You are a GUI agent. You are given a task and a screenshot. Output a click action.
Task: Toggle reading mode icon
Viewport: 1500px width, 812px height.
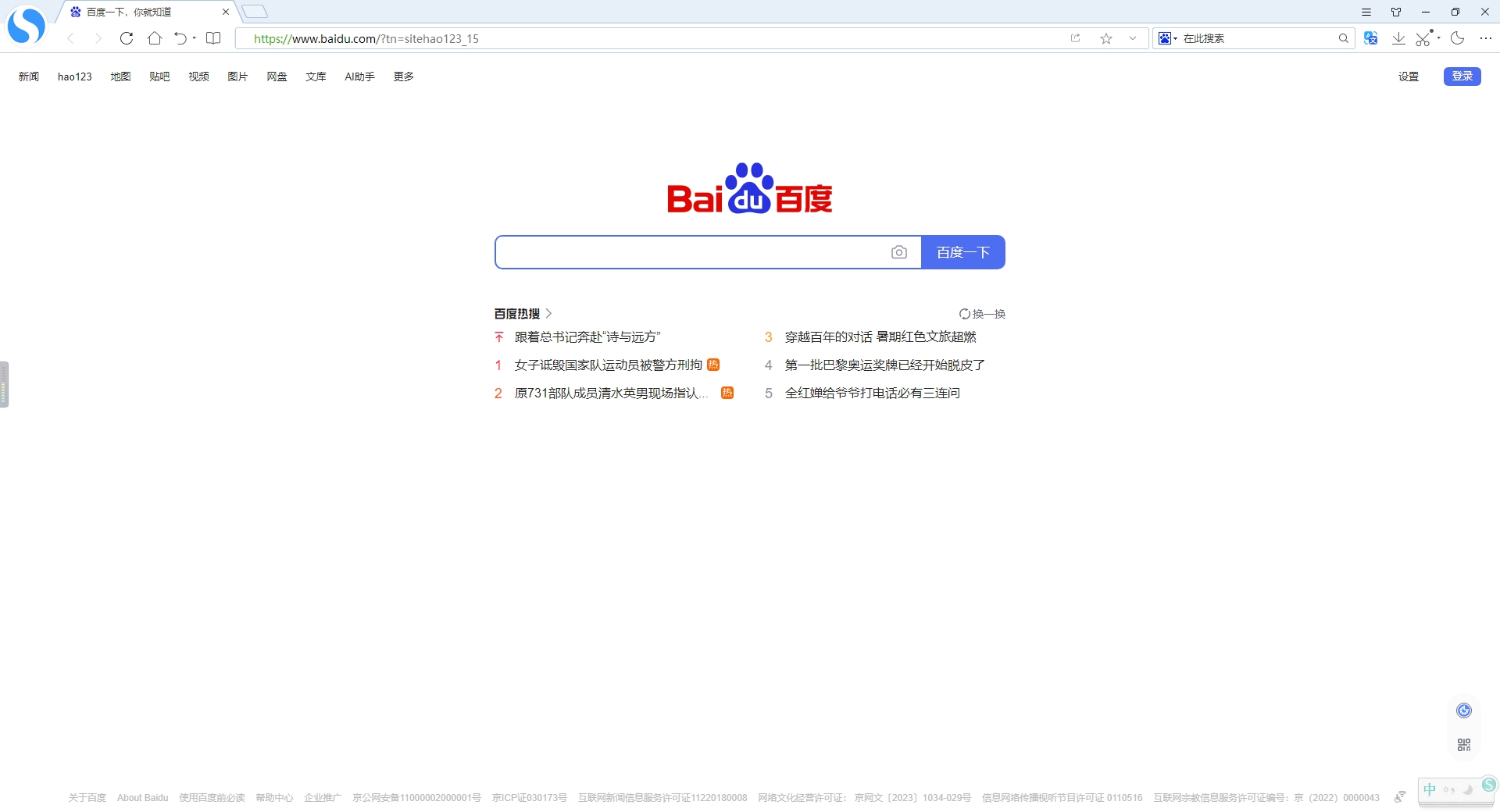pyautogui.click(x=213, y=38)
